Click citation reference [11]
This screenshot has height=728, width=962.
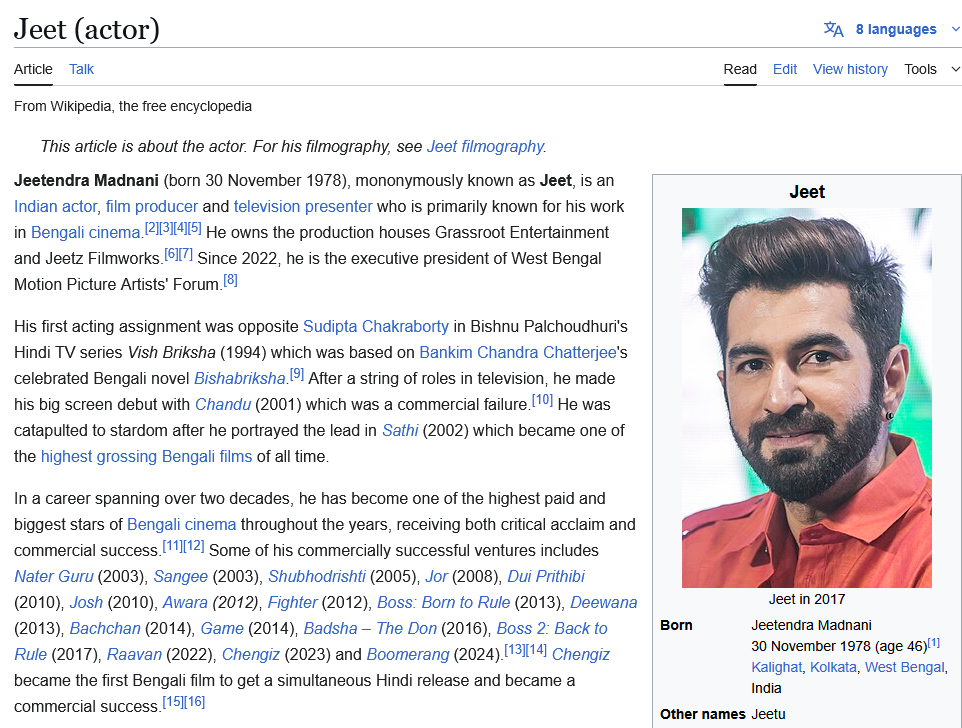(172, 546)
